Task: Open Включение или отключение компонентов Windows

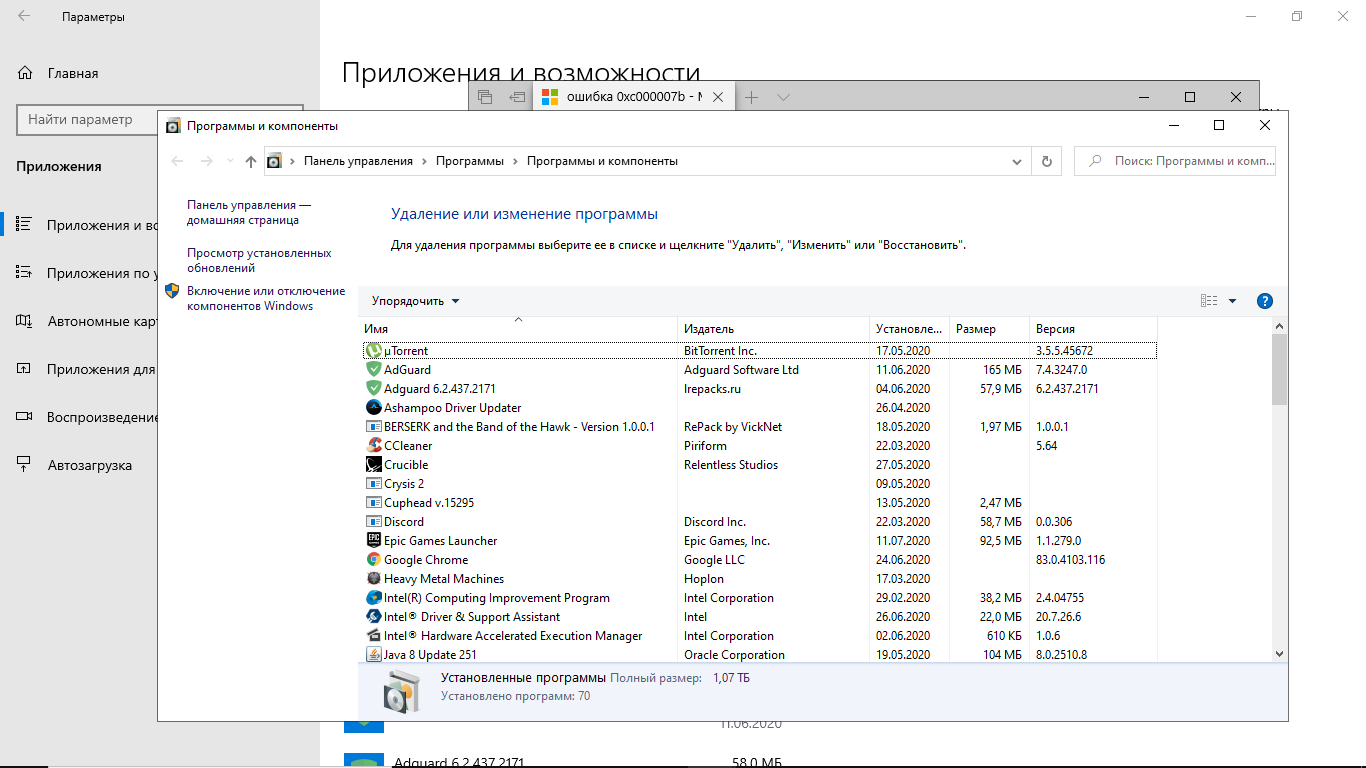Action: pyautogui.click(x=266, y=298)
